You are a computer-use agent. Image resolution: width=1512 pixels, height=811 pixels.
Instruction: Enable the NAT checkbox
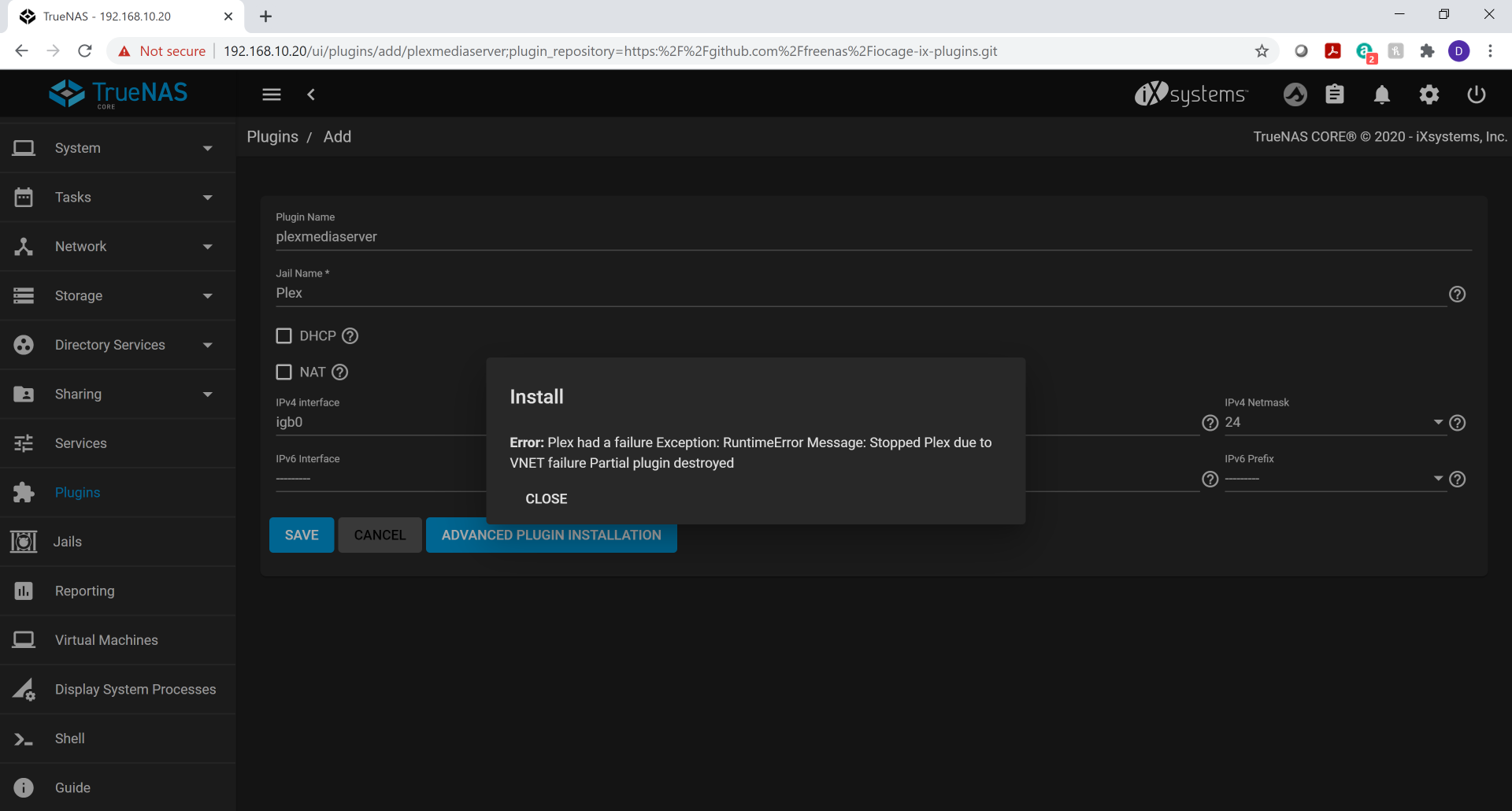tap(284, 372)
